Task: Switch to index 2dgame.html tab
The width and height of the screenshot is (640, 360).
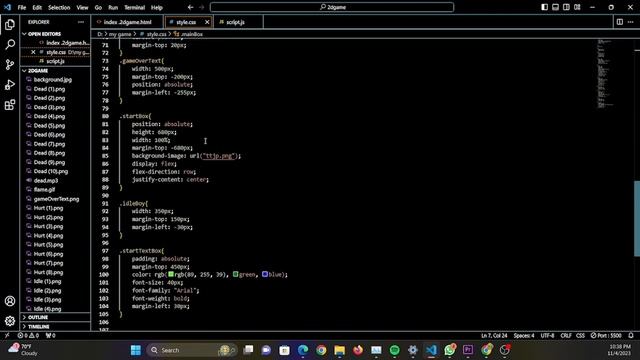Action: (x=127, y=22)
